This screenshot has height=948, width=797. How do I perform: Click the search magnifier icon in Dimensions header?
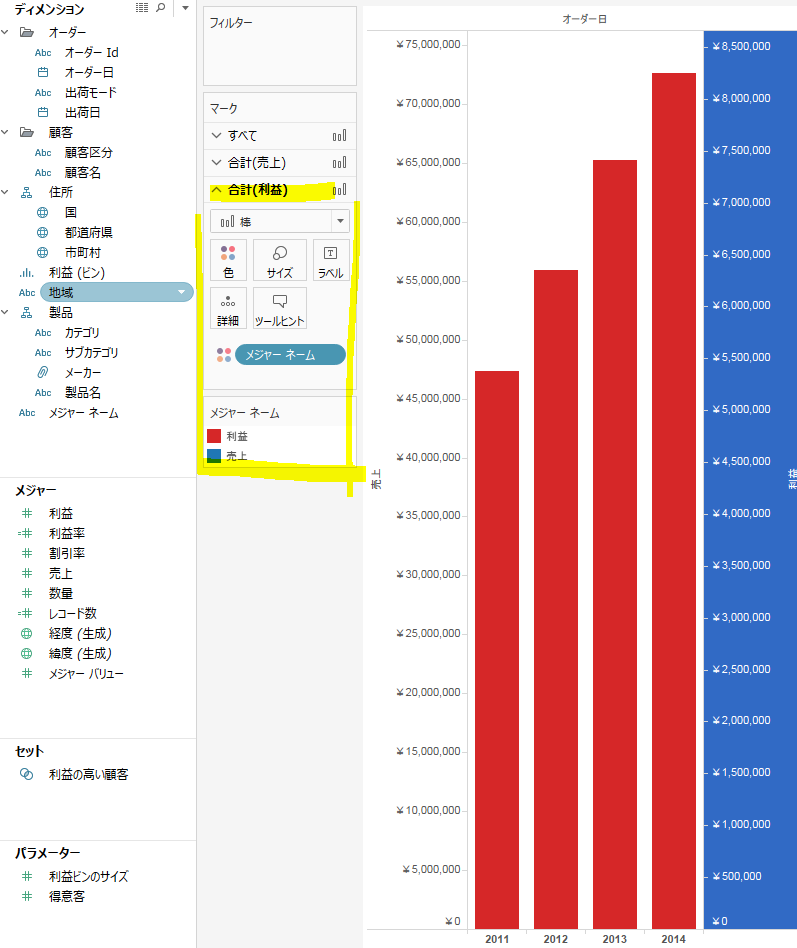pos(160,8)
